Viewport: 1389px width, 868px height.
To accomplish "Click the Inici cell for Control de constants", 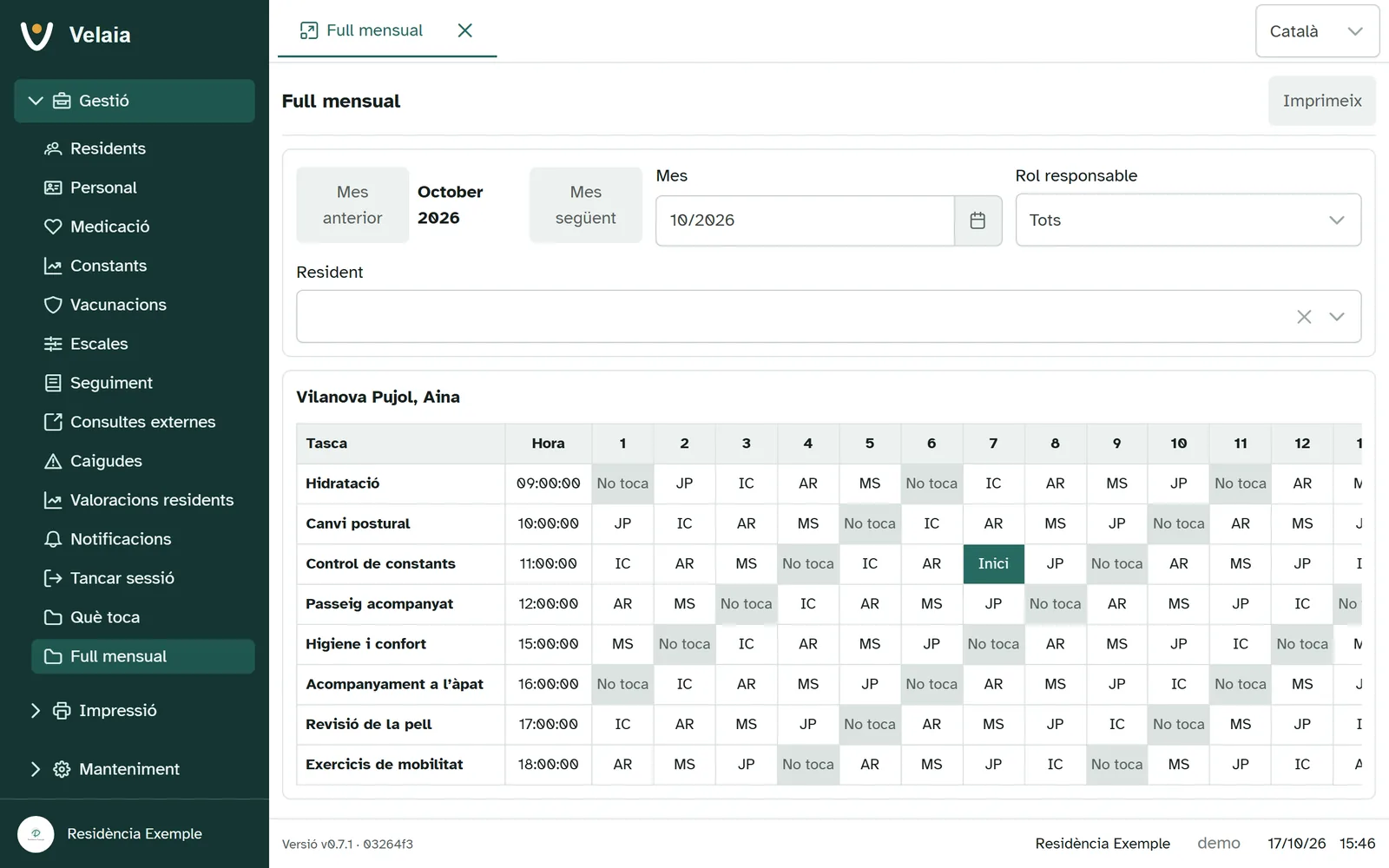I will coord(993,564).
